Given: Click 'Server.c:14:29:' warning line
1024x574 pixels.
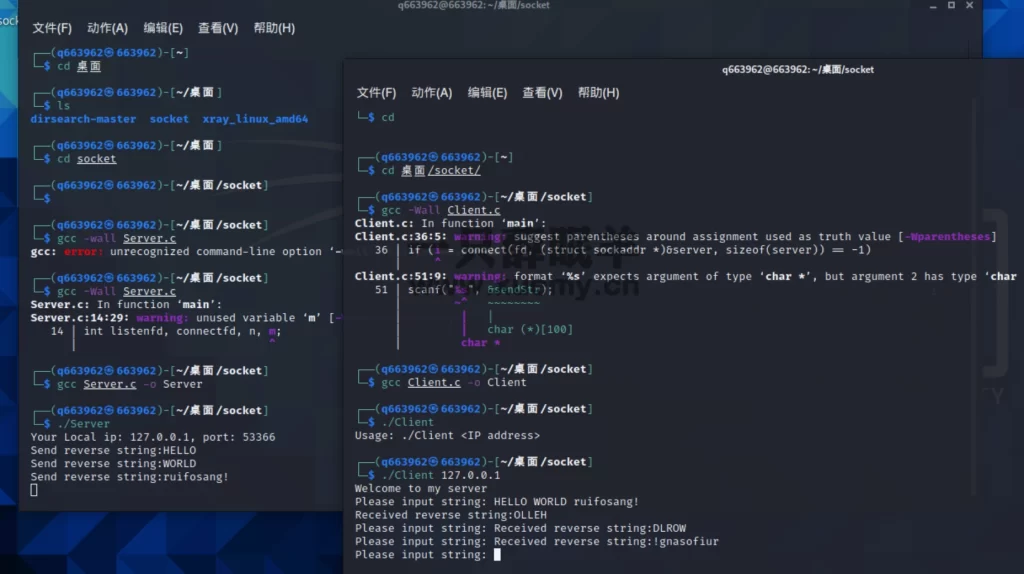Looking at the screenshot, I should point(186,318).
